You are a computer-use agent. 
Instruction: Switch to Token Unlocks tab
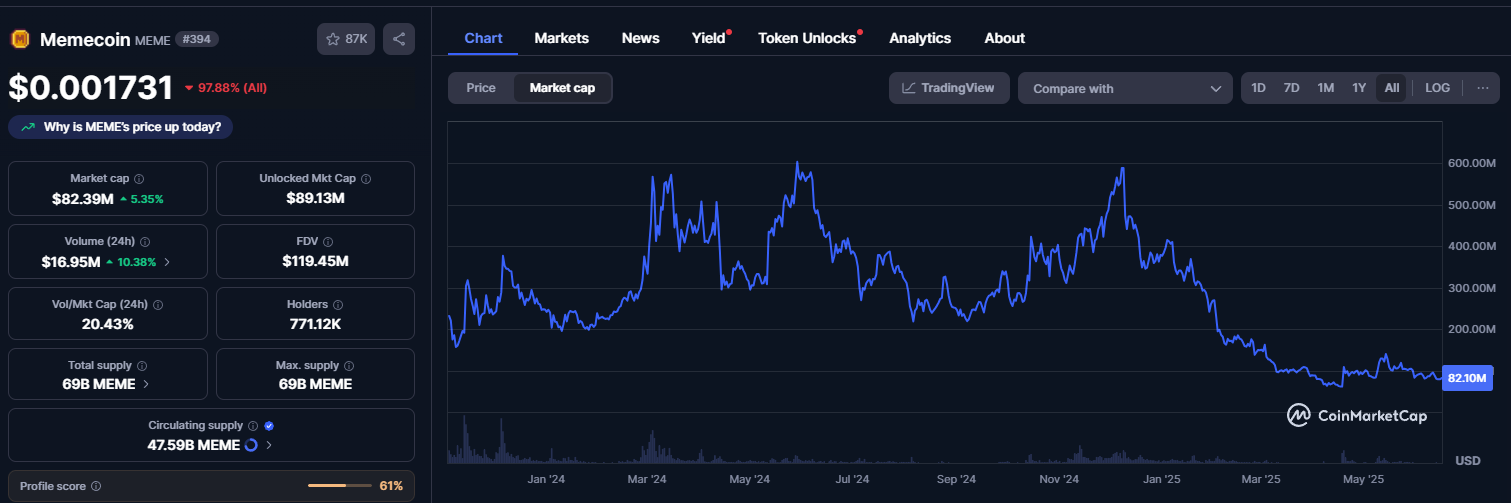[807, 38]
